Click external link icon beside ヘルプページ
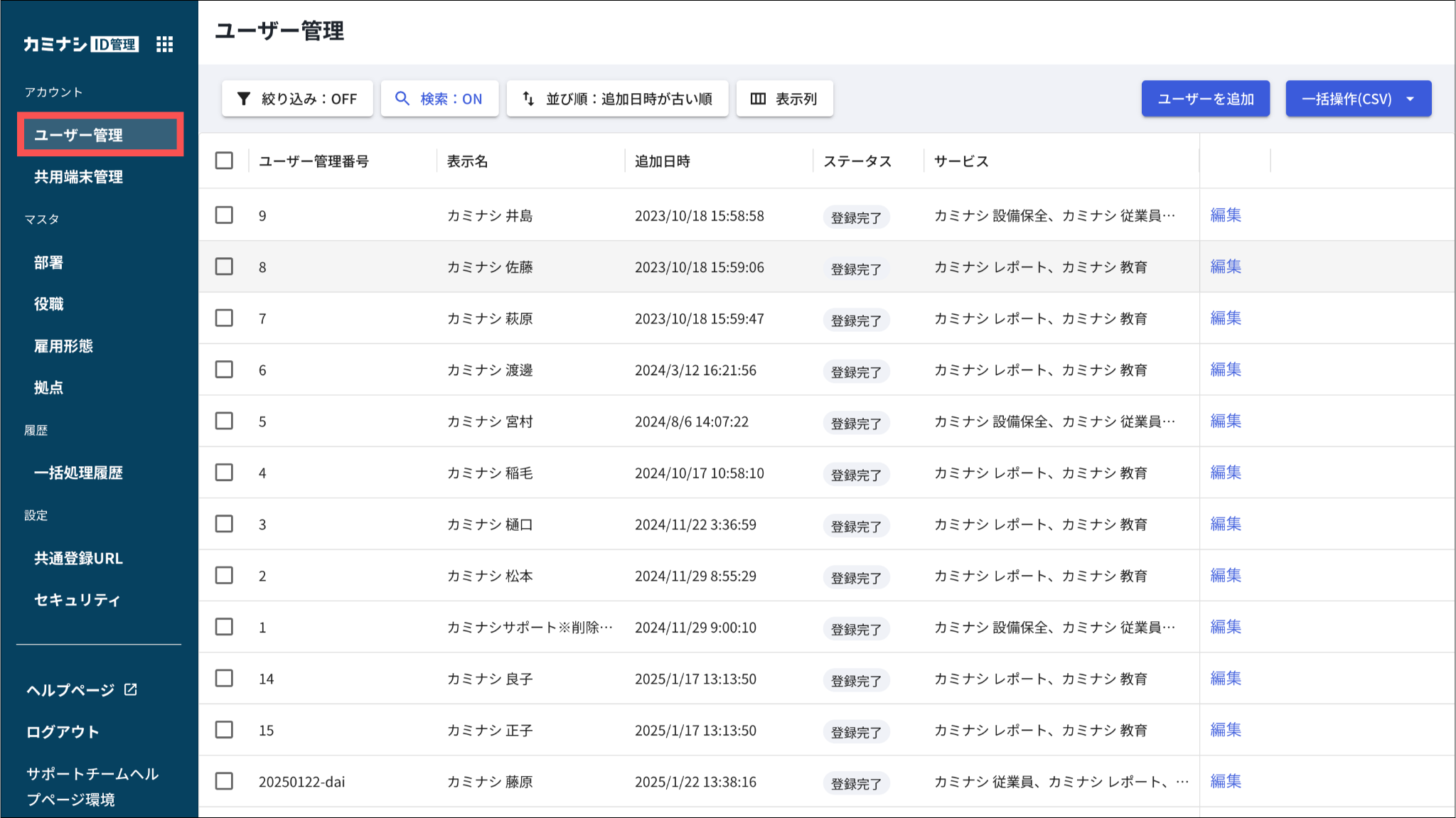 (x=131, y=689)
